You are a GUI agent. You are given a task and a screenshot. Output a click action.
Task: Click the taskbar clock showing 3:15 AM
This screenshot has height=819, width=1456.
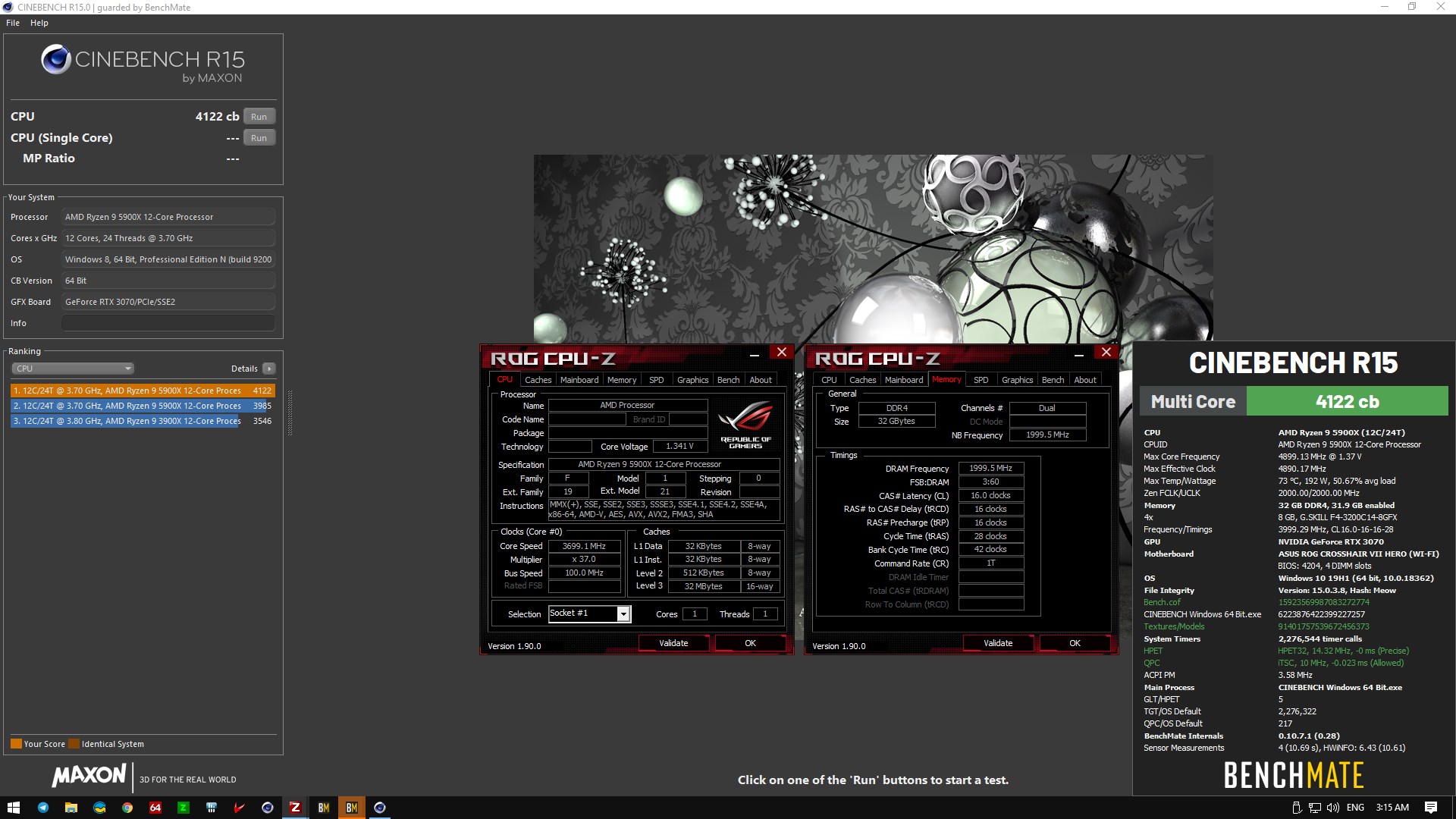point(1392,808)
